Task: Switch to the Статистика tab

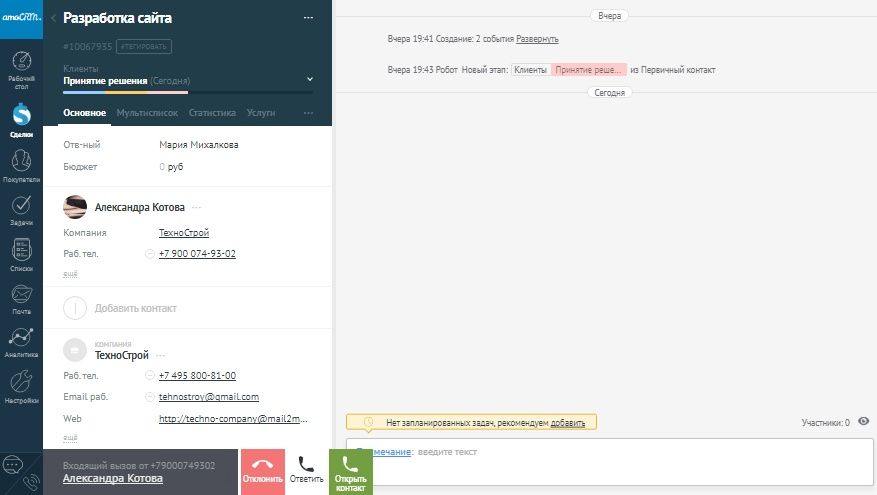Action: point(212,113)
